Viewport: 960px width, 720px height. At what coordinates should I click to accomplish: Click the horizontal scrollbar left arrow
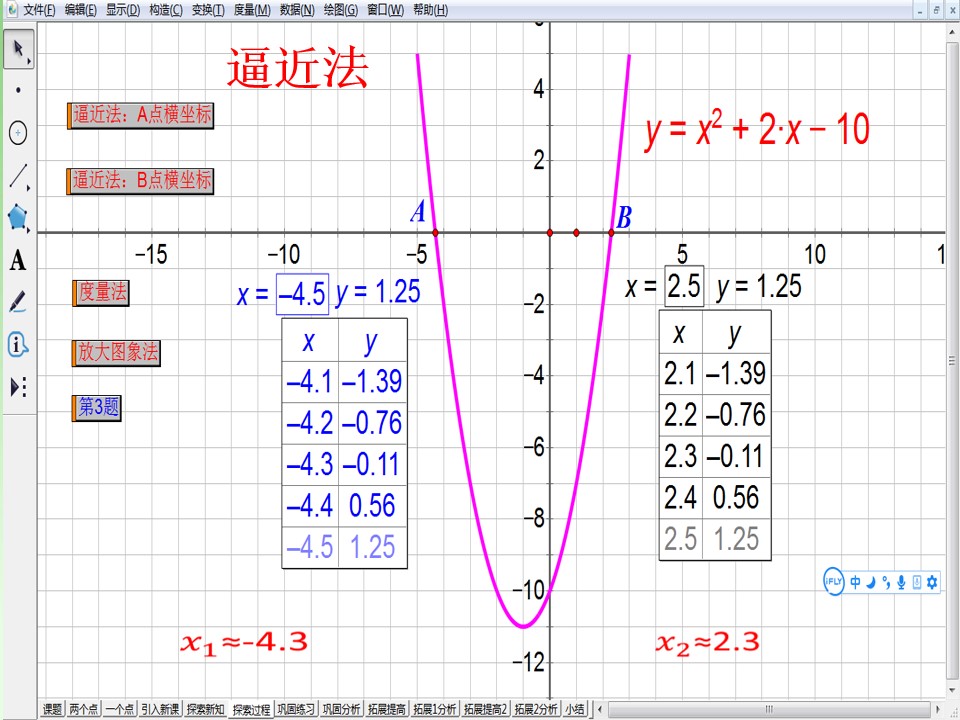[600, 710]
